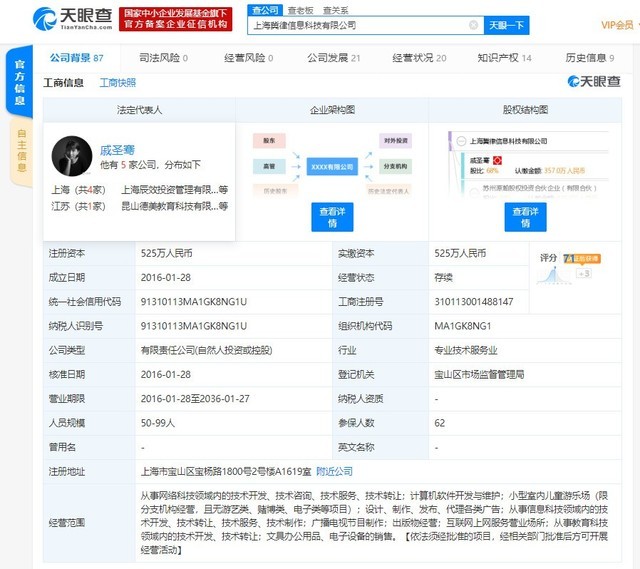Click the 分支机构 box in structure chart
This screenshot has width=640, height=569.
tap(396, 167)
